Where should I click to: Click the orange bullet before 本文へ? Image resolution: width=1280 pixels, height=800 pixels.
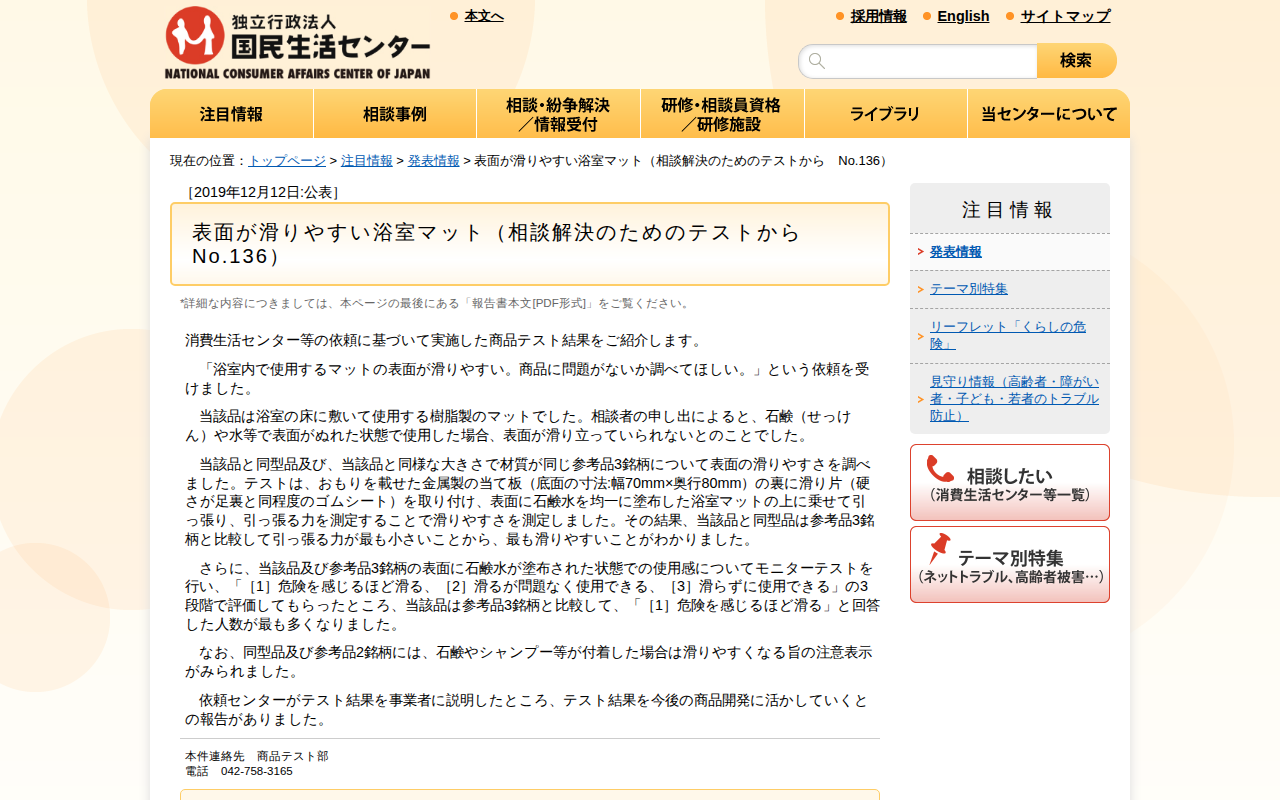(454, 16)
